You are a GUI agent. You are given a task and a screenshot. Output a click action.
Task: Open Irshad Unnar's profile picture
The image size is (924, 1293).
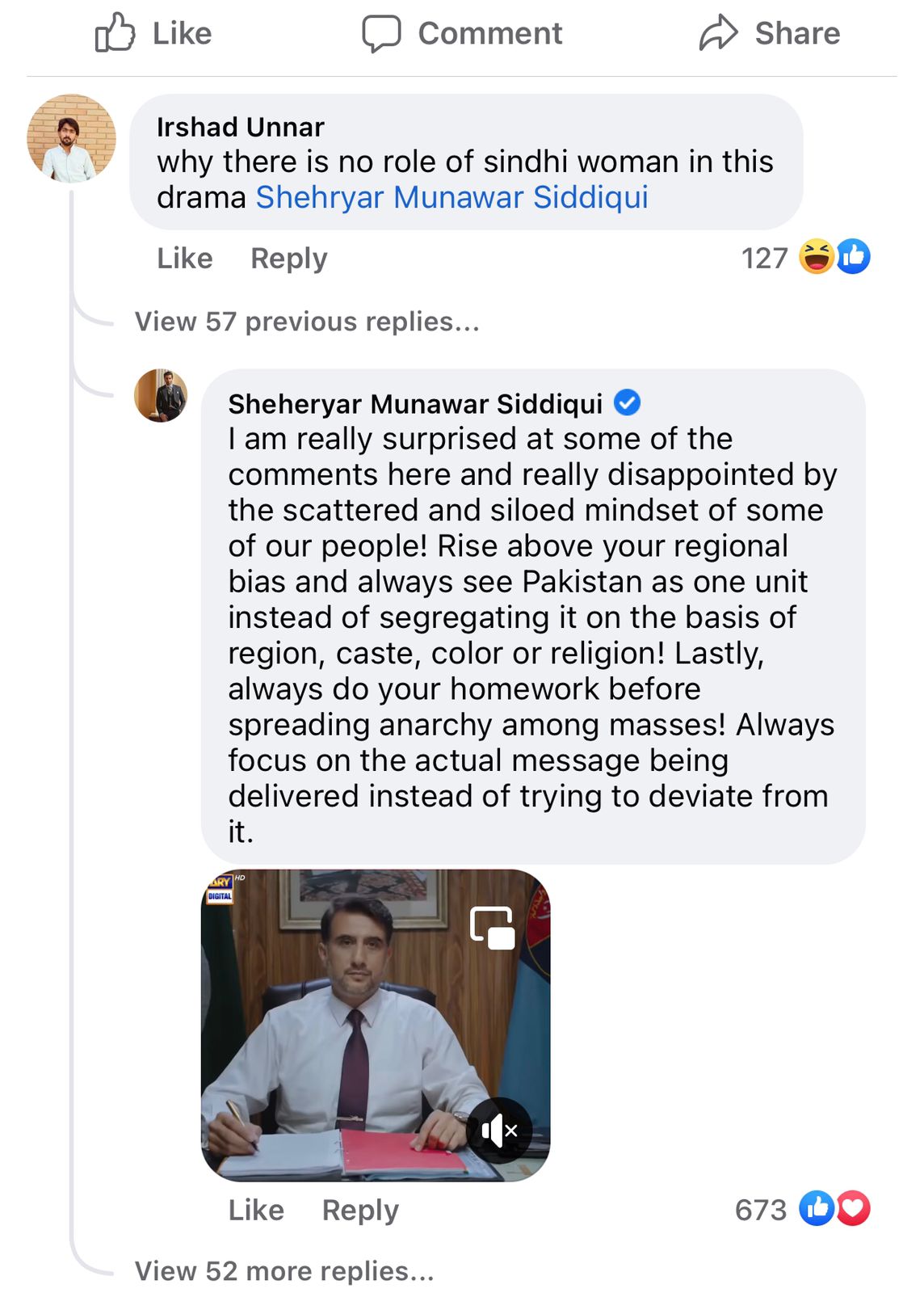[71, 138]
